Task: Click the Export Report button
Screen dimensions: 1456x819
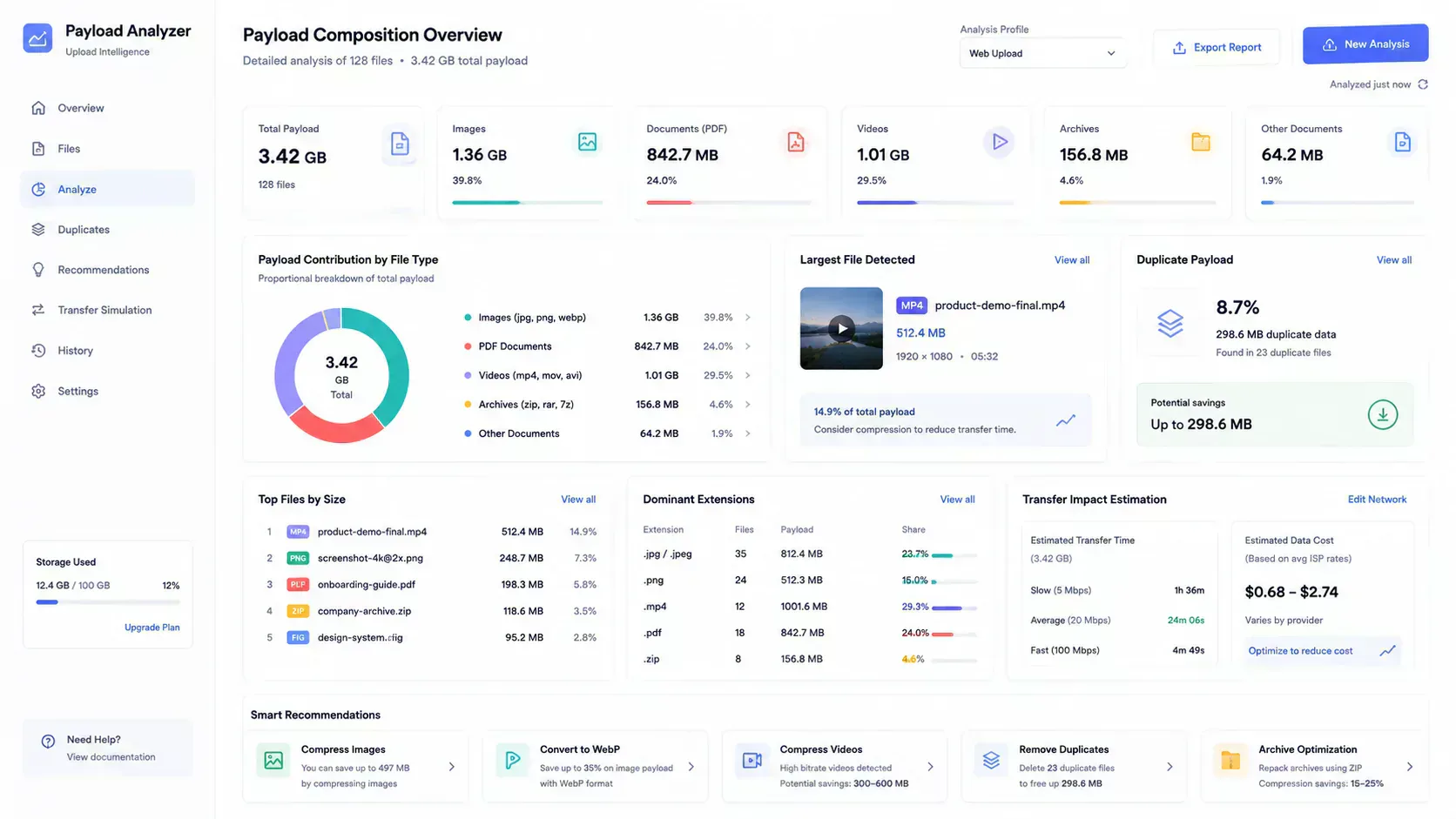Action: [x=1217, y=47]
